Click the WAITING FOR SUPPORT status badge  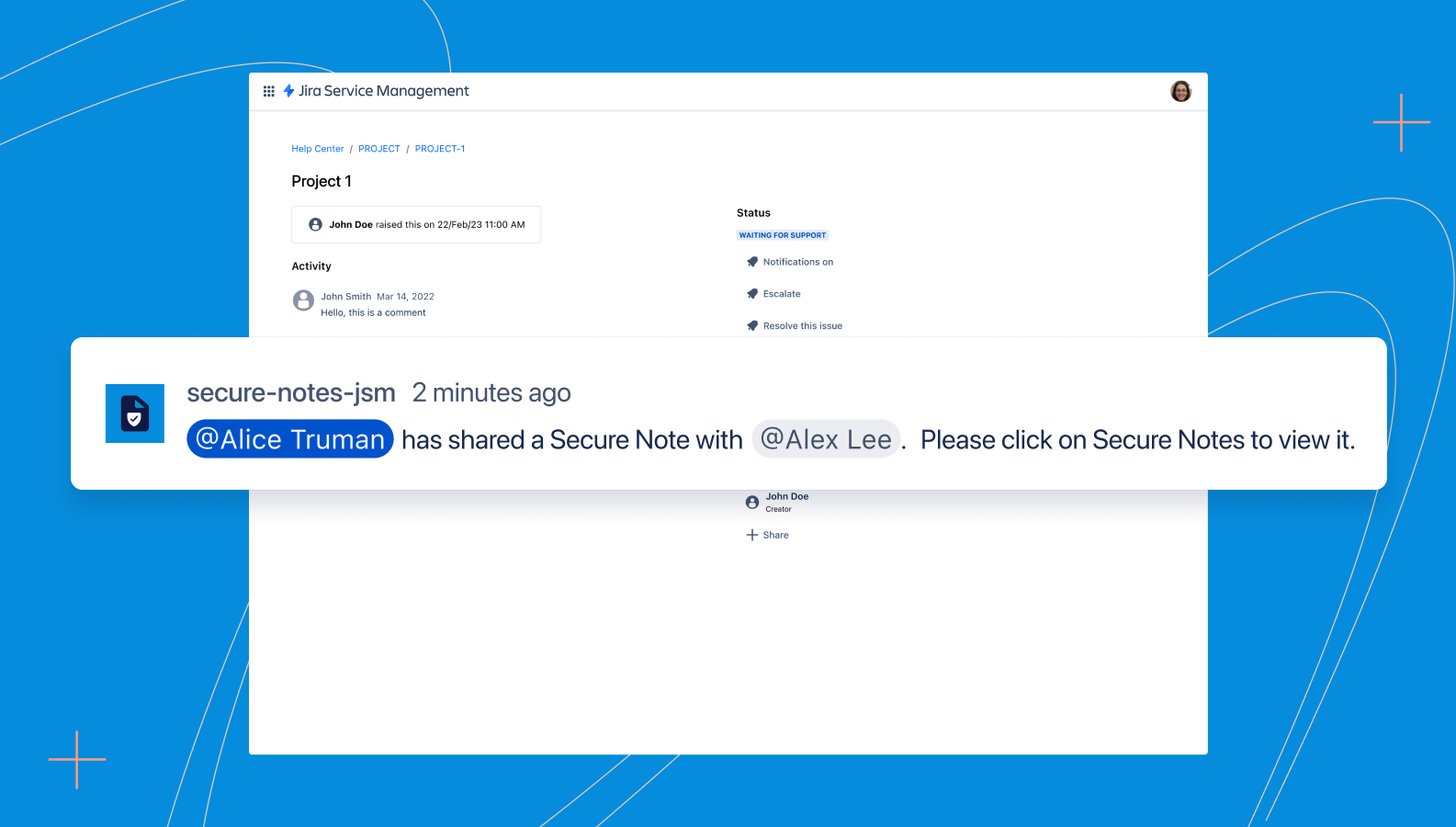[x=783, y=235]
